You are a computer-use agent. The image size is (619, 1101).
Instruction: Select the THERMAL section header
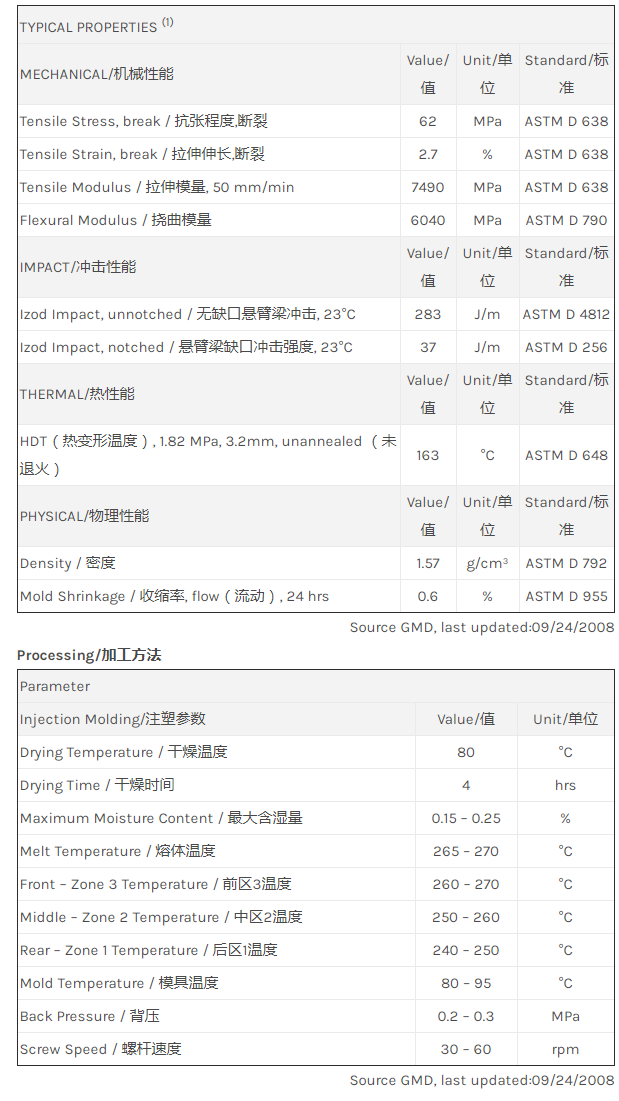[77, 394]
